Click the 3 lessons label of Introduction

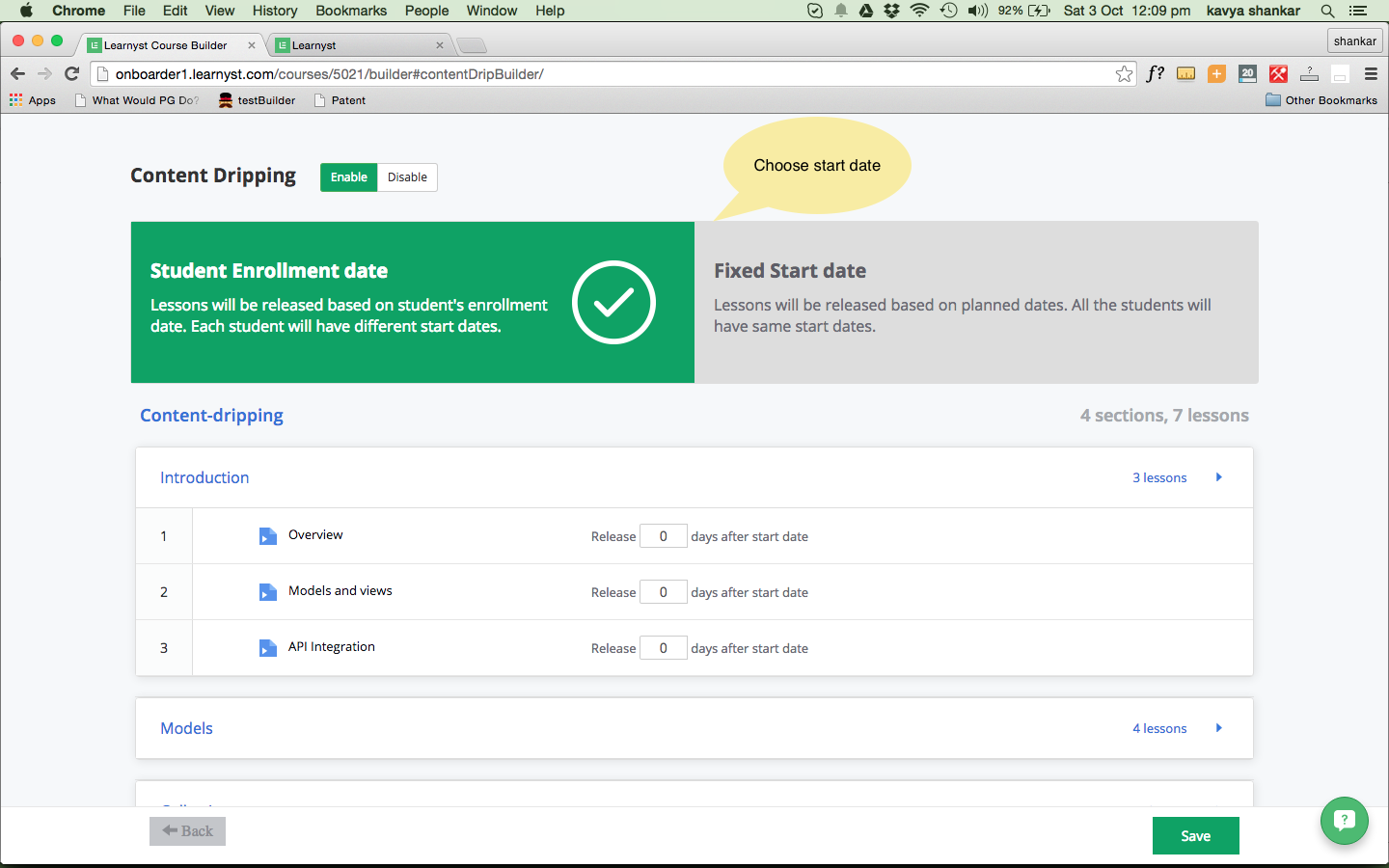point(1159,477)
